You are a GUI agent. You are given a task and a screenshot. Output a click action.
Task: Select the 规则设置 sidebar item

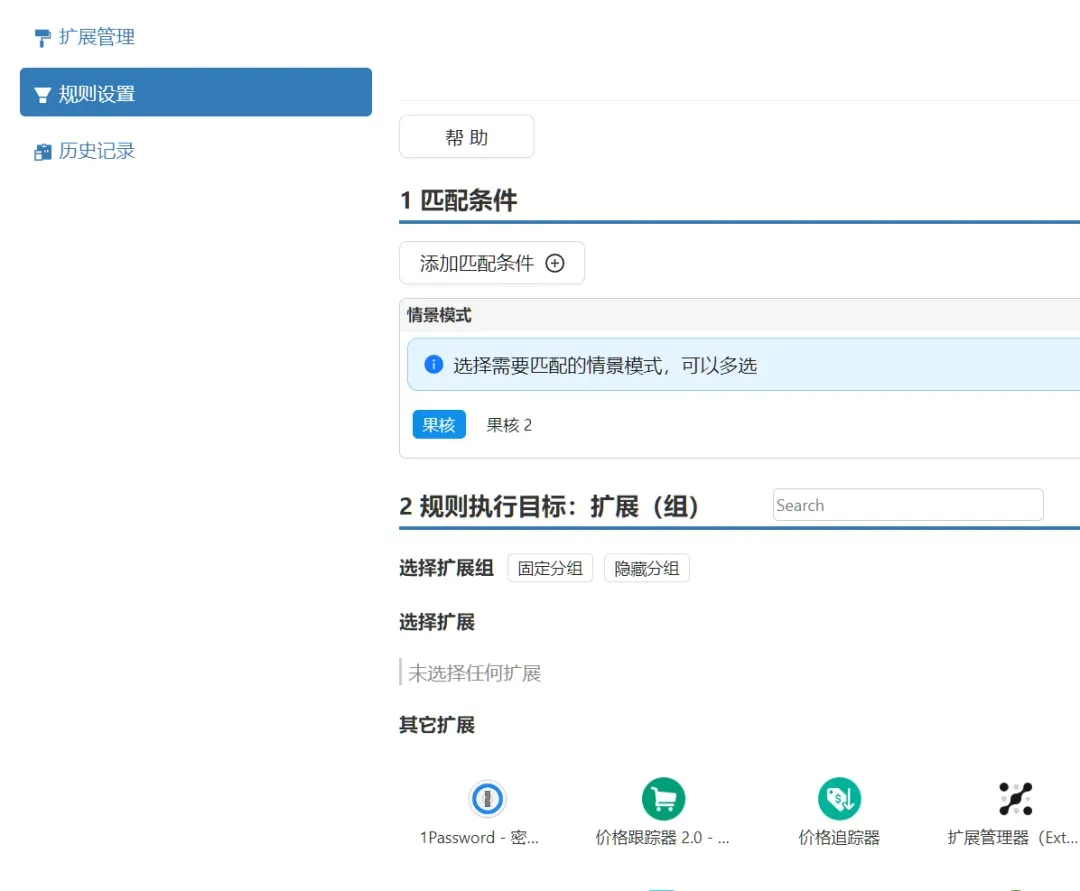tap(196, 92)
